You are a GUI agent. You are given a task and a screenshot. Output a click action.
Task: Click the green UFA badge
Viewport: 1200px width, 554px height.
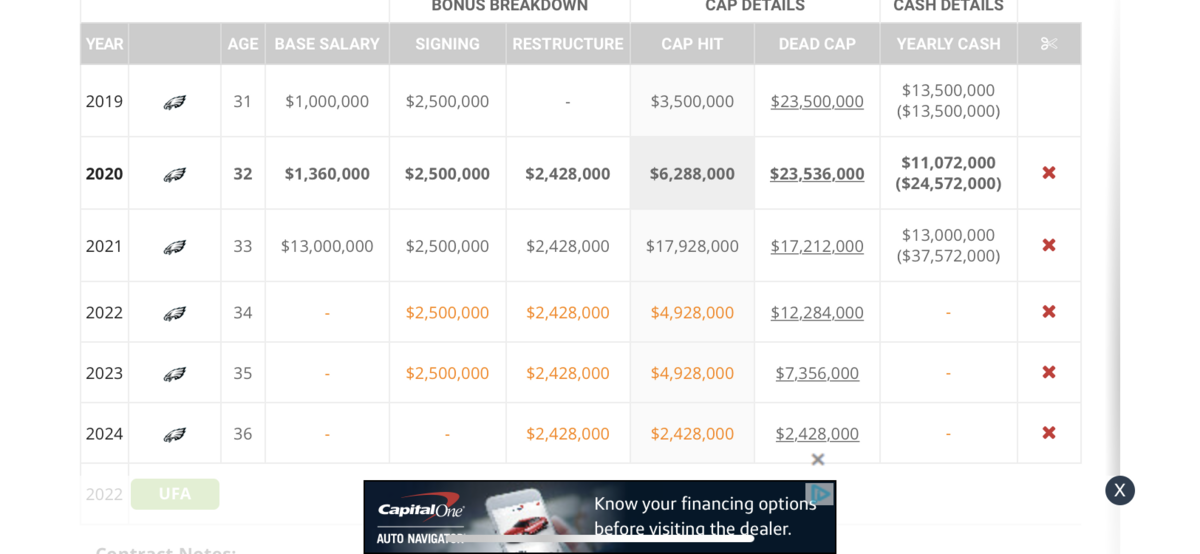pyautogui.click(x=175, y=494)
